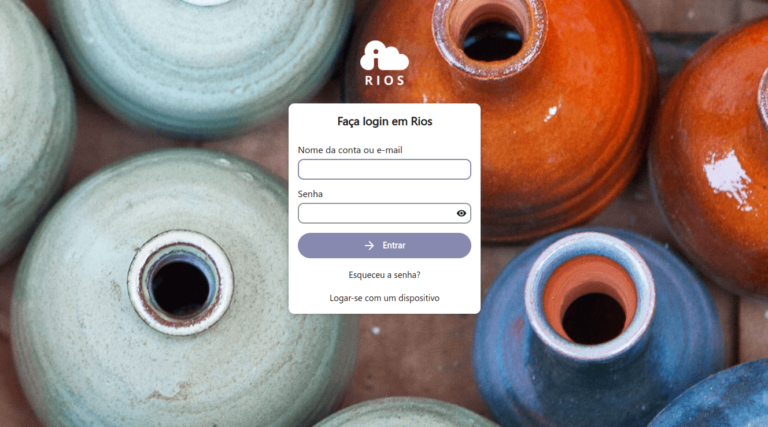Image resolution: width=768 pixels, height=427 pixels.
Task: Focus the Senha password field
Action: 384,213
